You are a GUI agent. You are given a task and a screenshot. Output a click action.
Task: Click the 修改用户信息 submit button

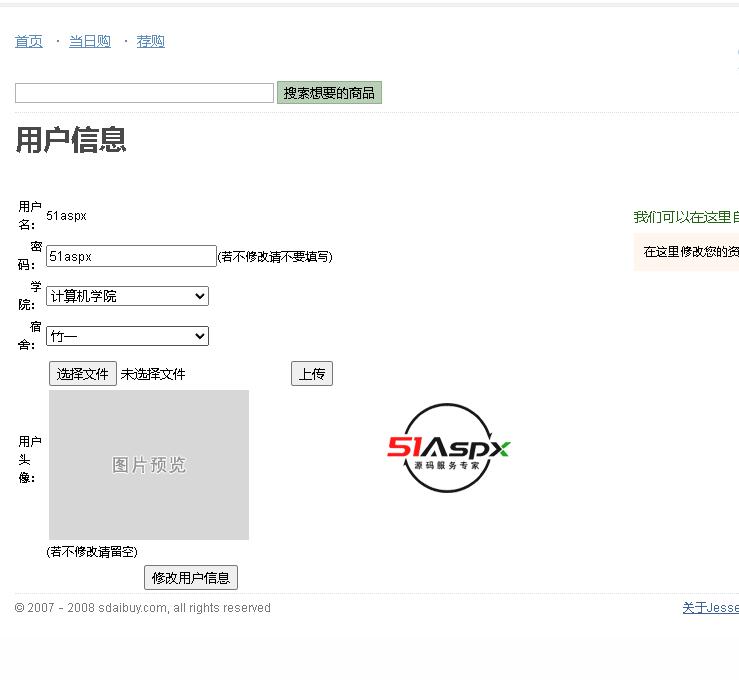[191, 577]
